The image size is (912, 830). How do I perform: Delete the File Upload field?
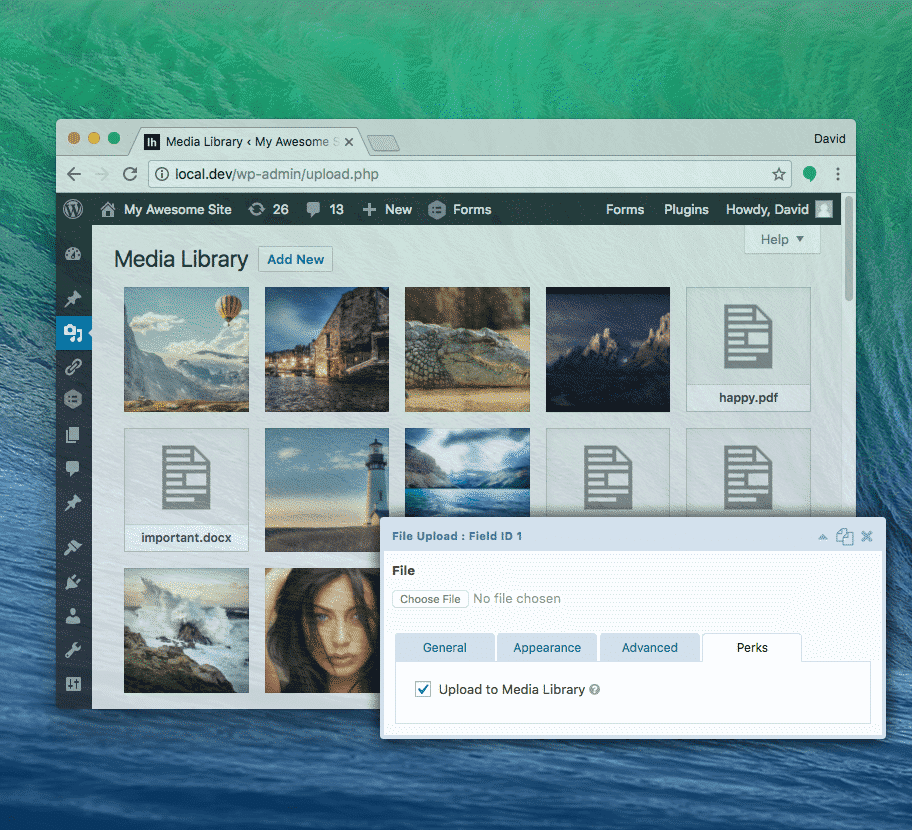[866, 536]
